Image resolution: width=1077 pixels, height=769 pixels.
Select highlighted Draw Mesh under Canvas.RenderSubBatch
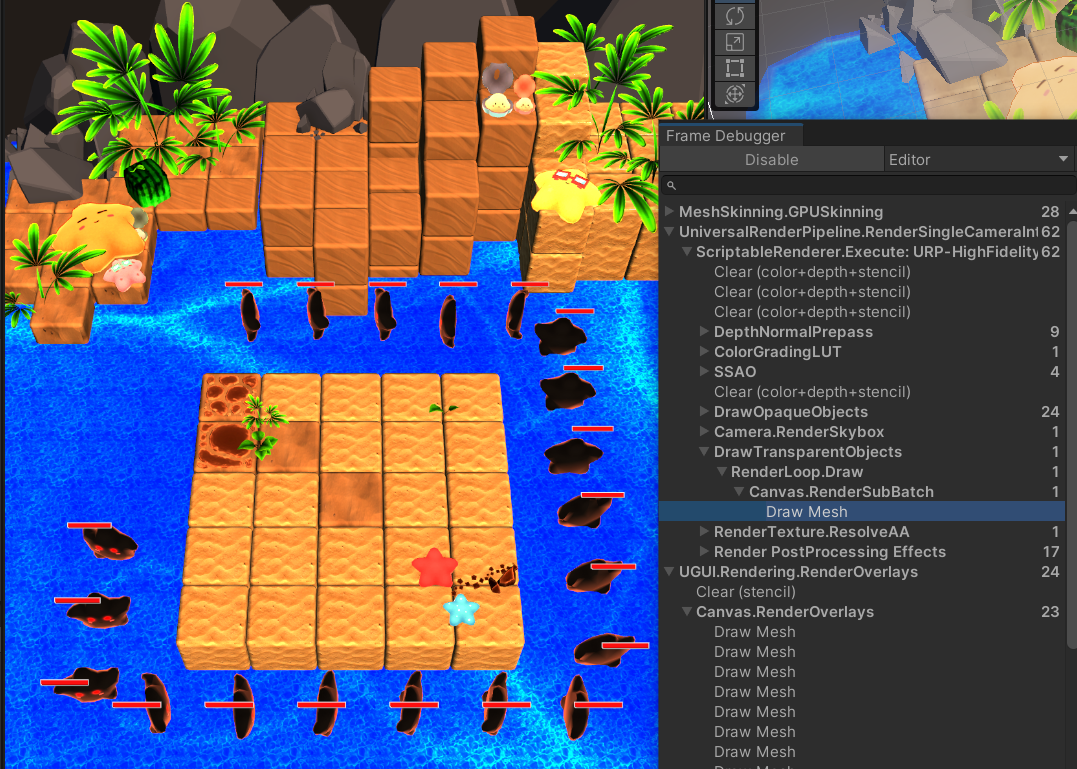click(x=862, y=512)
